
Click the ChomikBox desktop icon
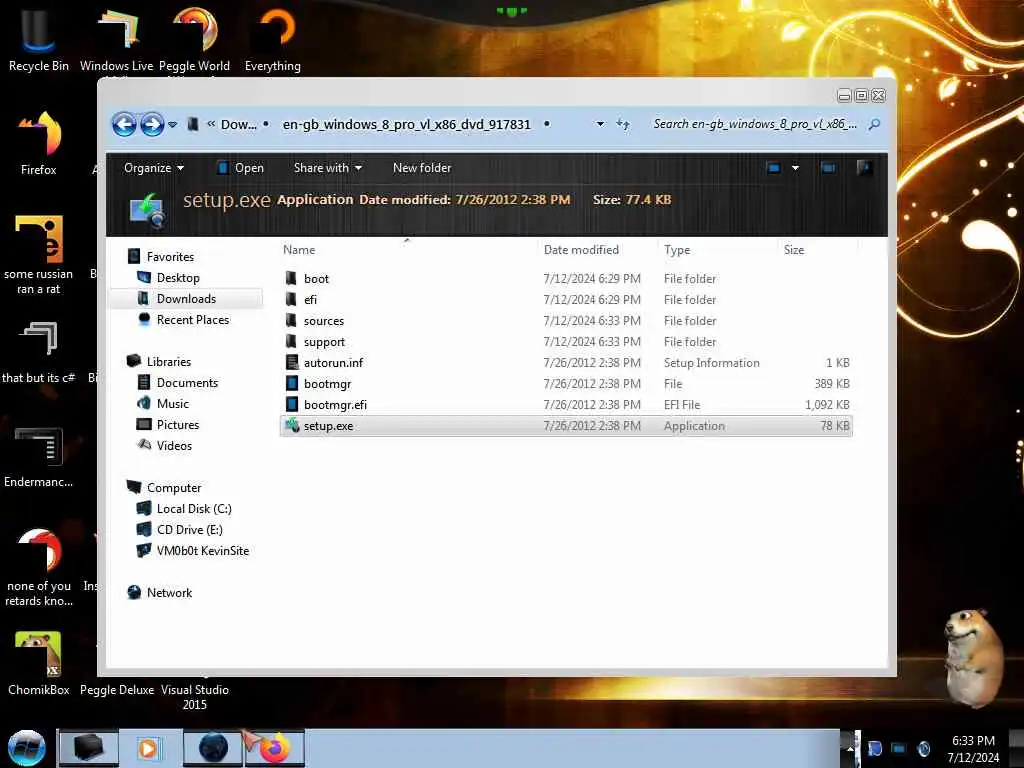[39, 663]
